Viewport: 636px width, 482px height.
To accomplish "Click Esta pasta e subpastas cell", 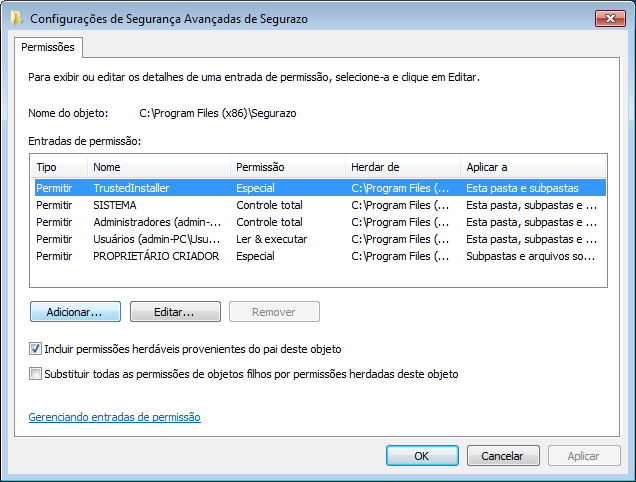I will (x=522, y=188).
